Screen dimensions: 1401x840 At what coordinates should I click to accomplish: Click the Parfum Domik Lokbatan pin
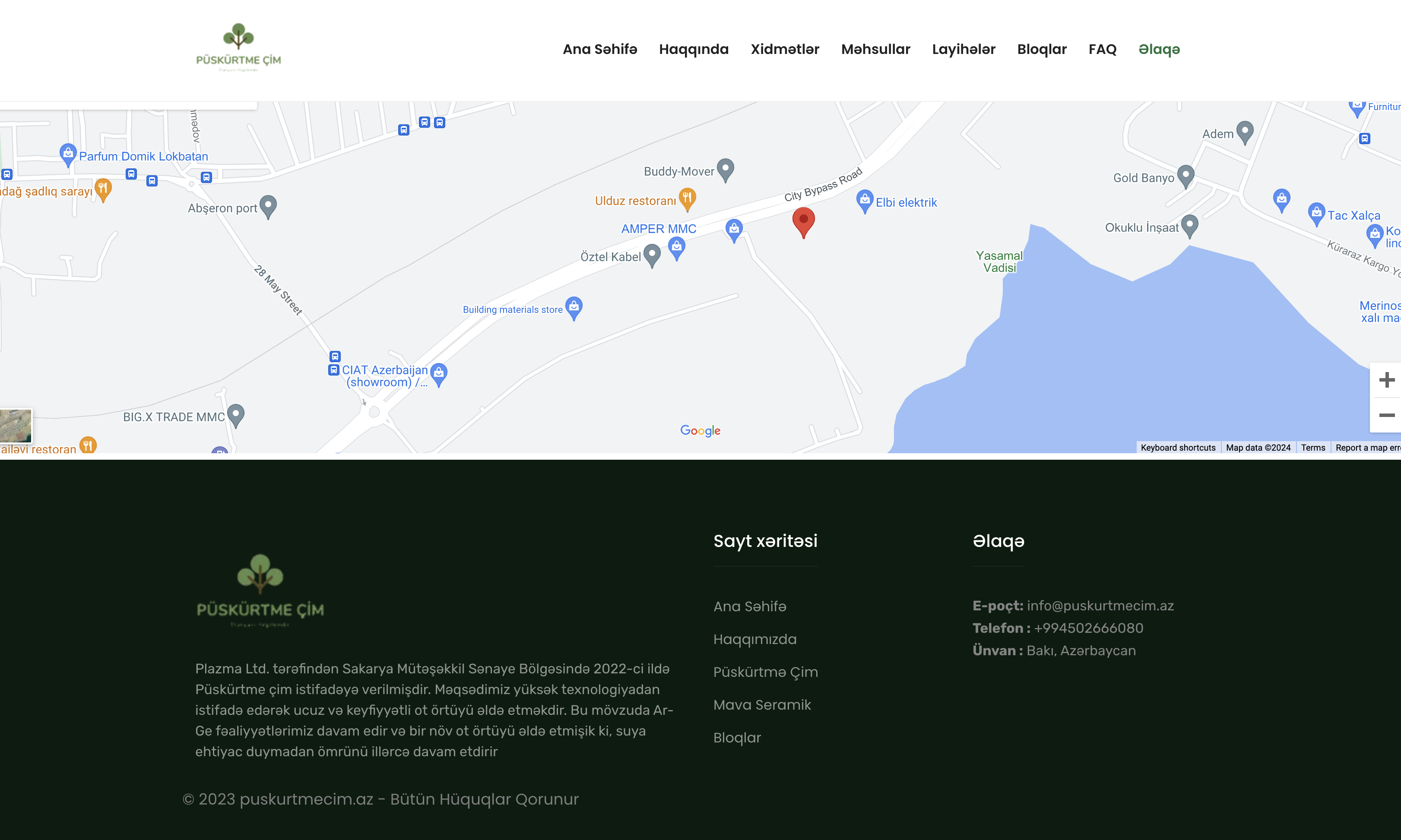68,154
